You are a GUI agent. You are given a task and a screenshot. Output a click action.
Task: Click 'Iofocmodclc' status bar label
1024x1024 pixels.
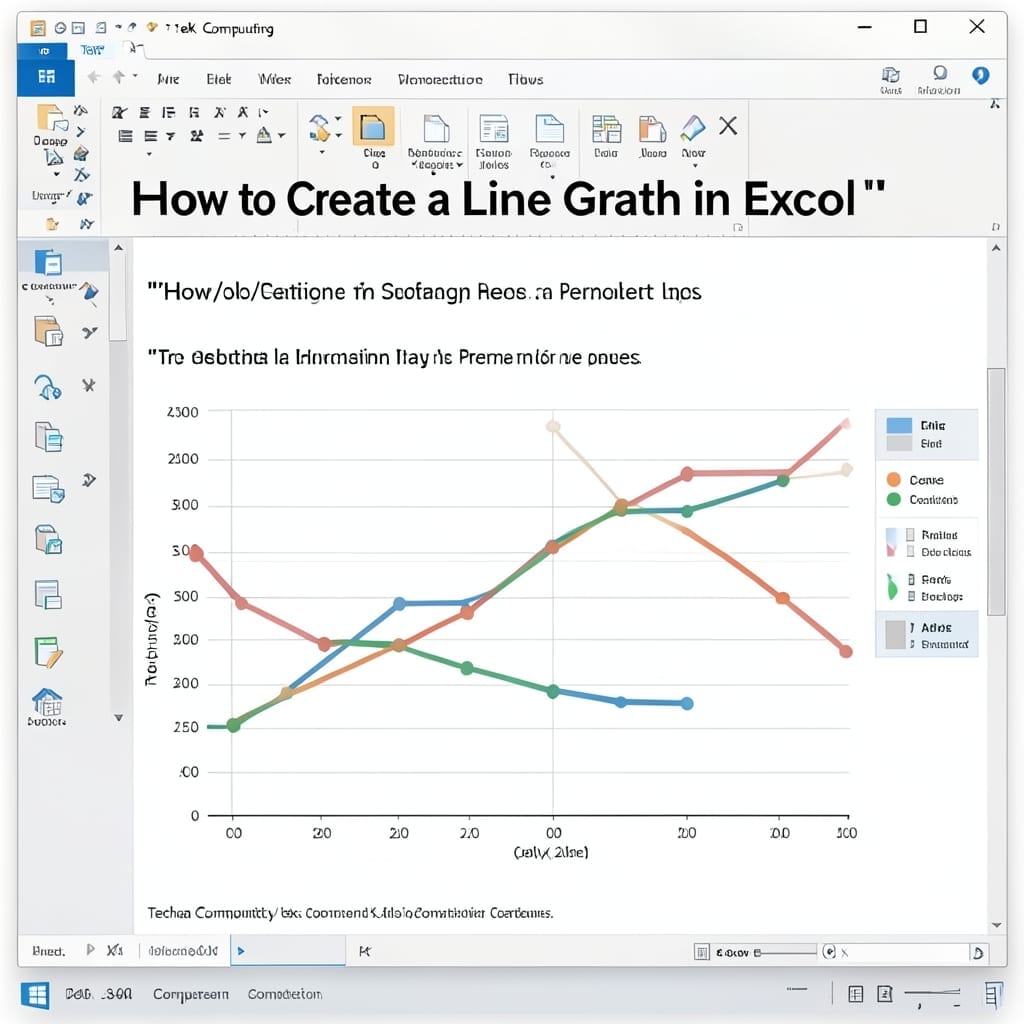(x=183, y=951)
